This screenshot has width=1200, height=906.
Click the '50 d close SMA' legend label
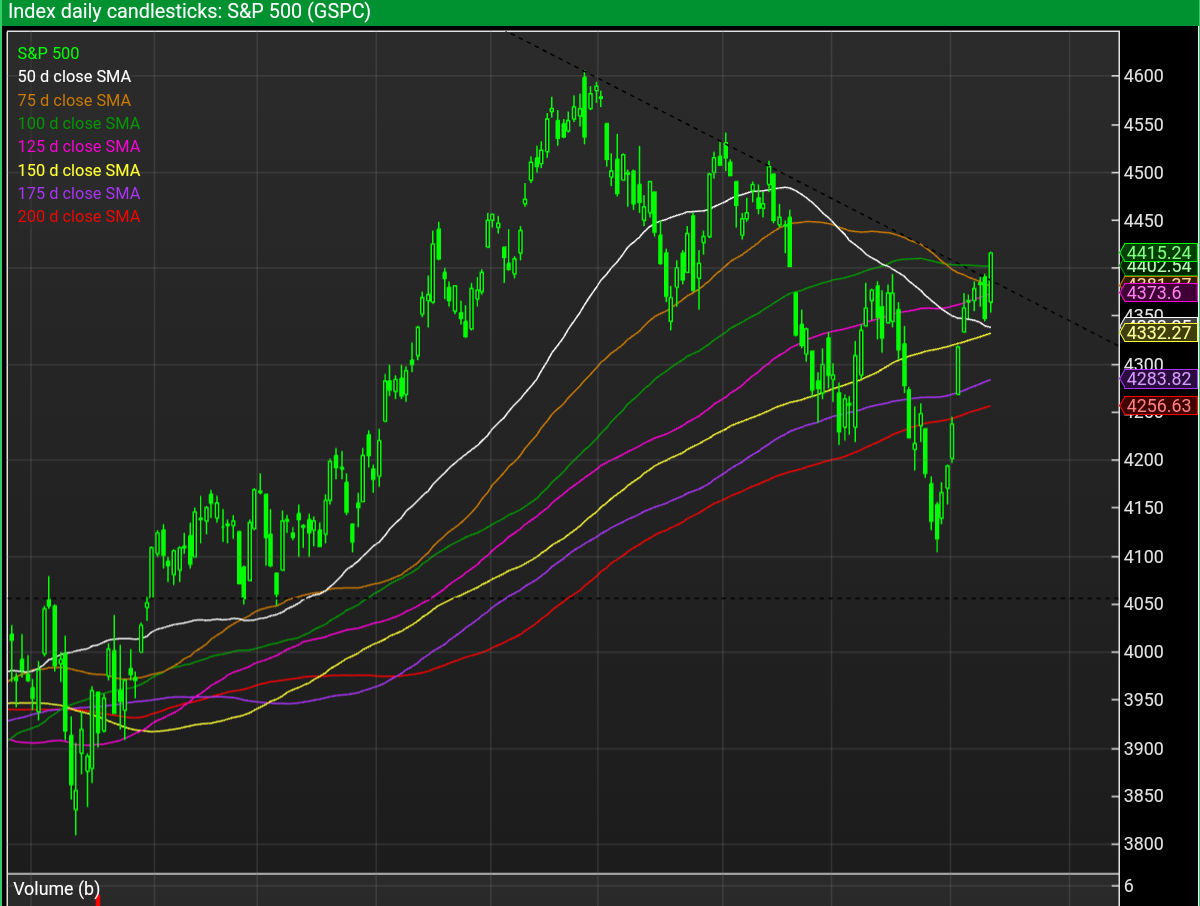pyautogui.click(x=74, y=76)
